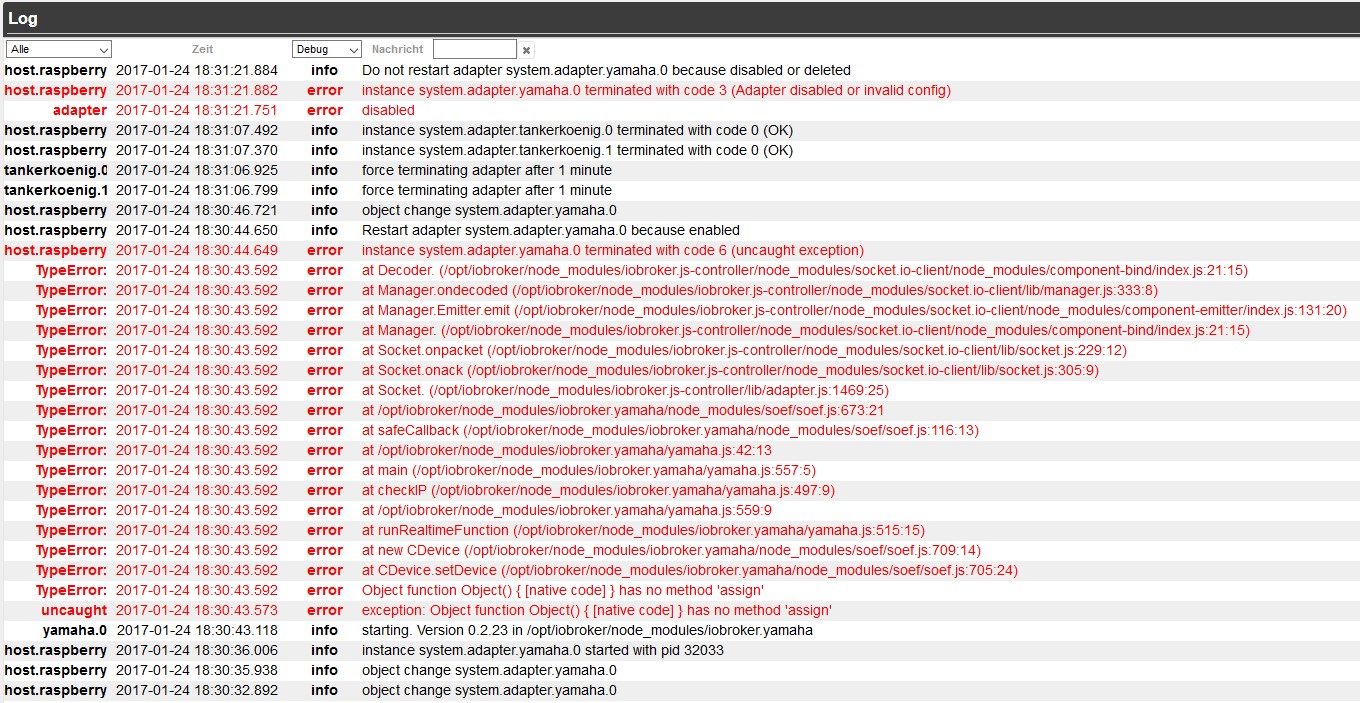This screenshot has height=703, width=1360.
Task: Select stack line 'at Socket.onack' socket.js:305:9
Action: pos(730,371)
